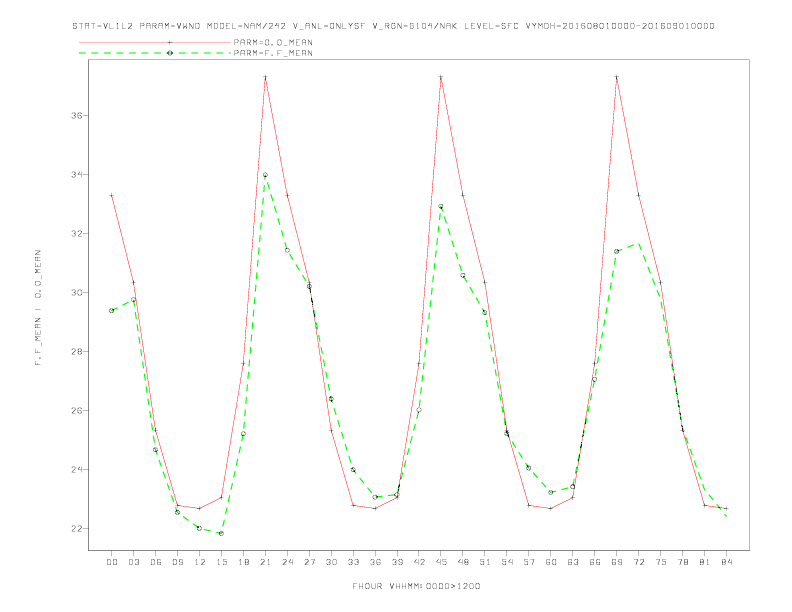Click the VYMDH date range in the title

pyautogui.click(x=620, y=26)
